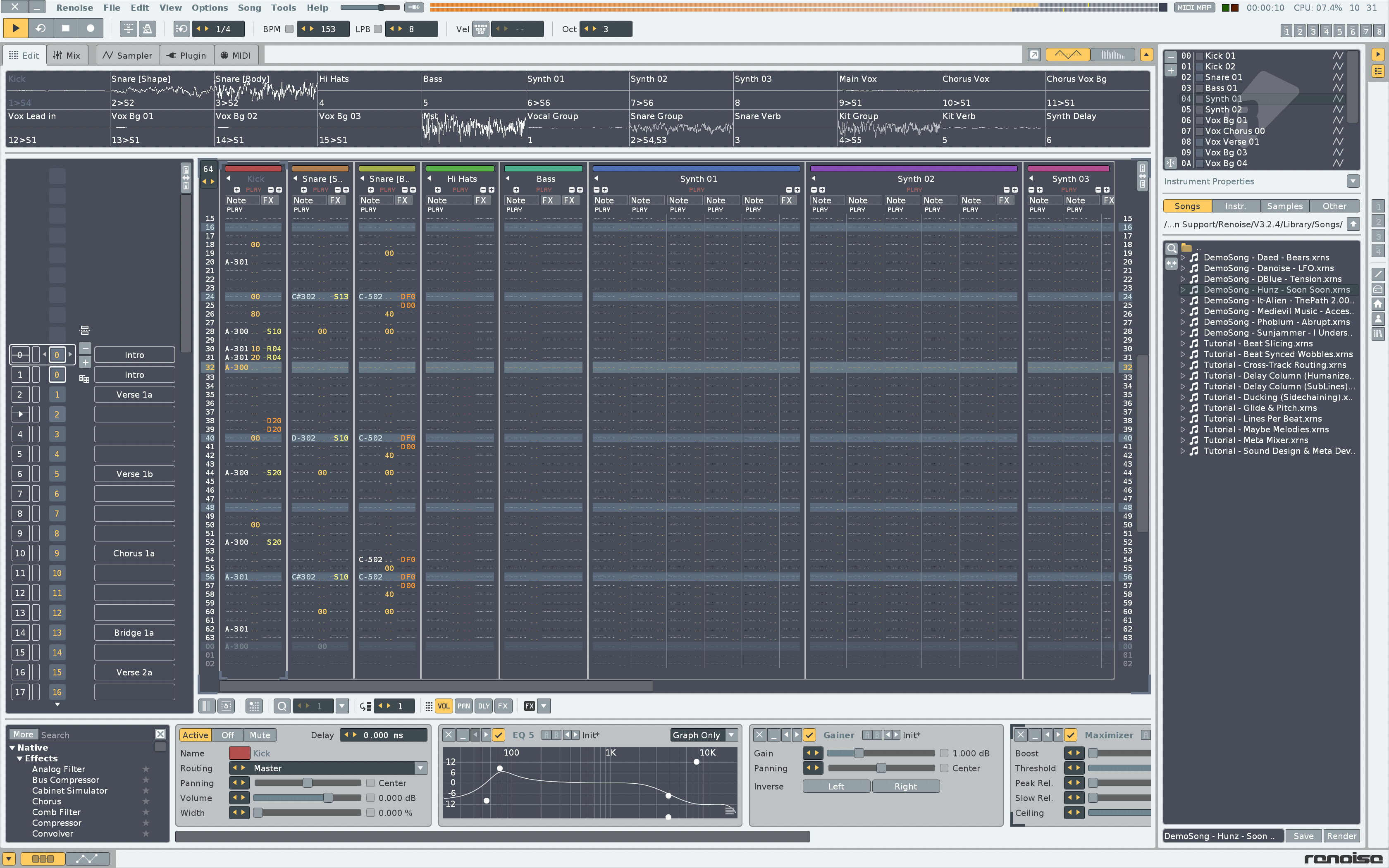This screenshot has width=1389, height=868.
Task: Select the Instr. tab in the disk browser
Action: (x=1236, y=206)
